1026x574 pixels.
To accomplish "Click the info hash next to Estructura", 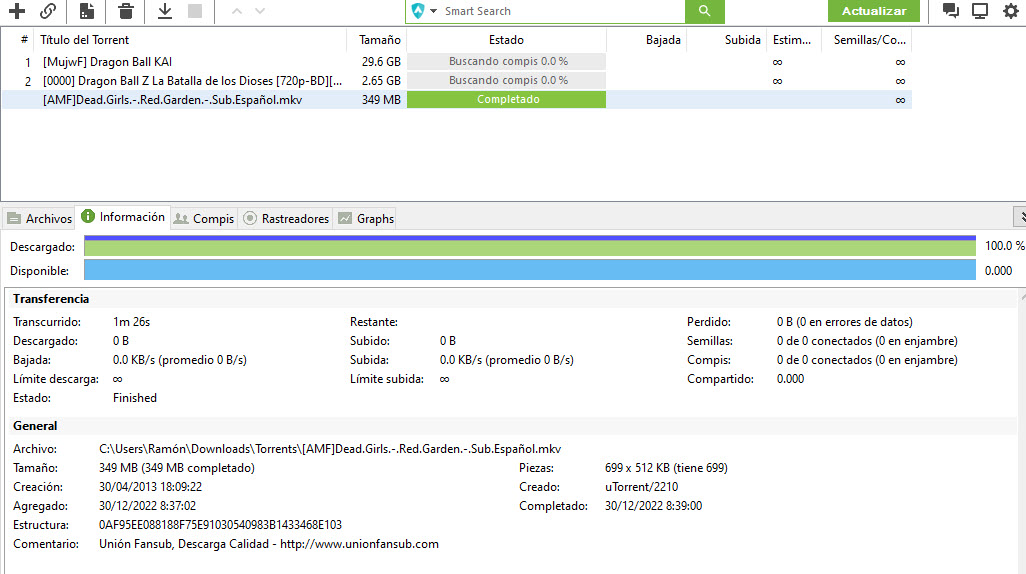I will click(221, 525).
